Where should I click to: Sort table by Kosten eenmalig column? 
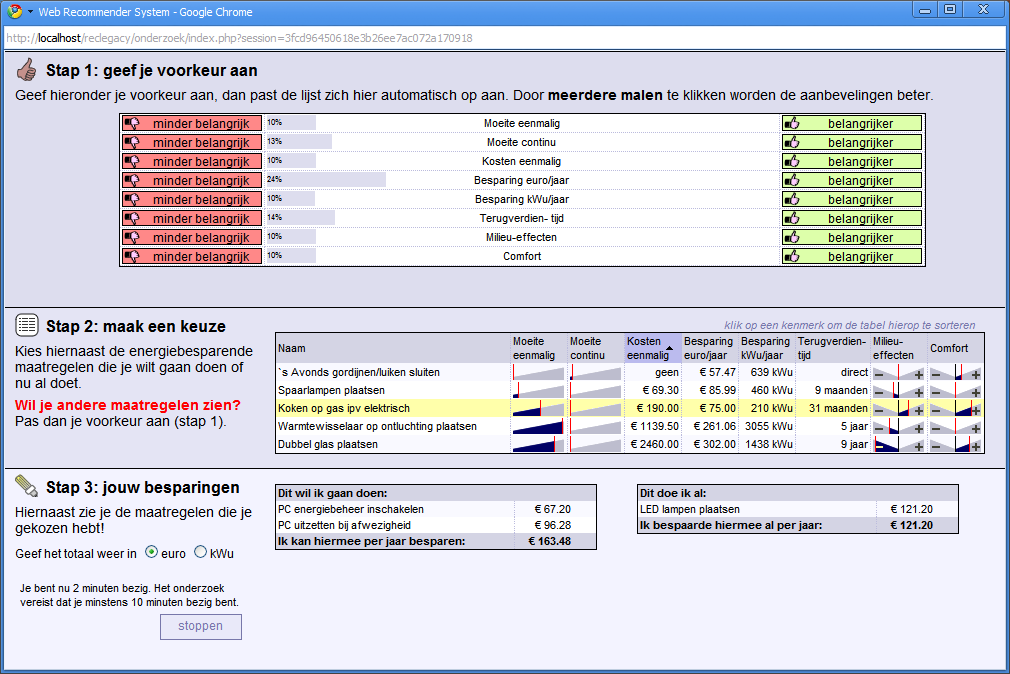(x=651, y=347)
